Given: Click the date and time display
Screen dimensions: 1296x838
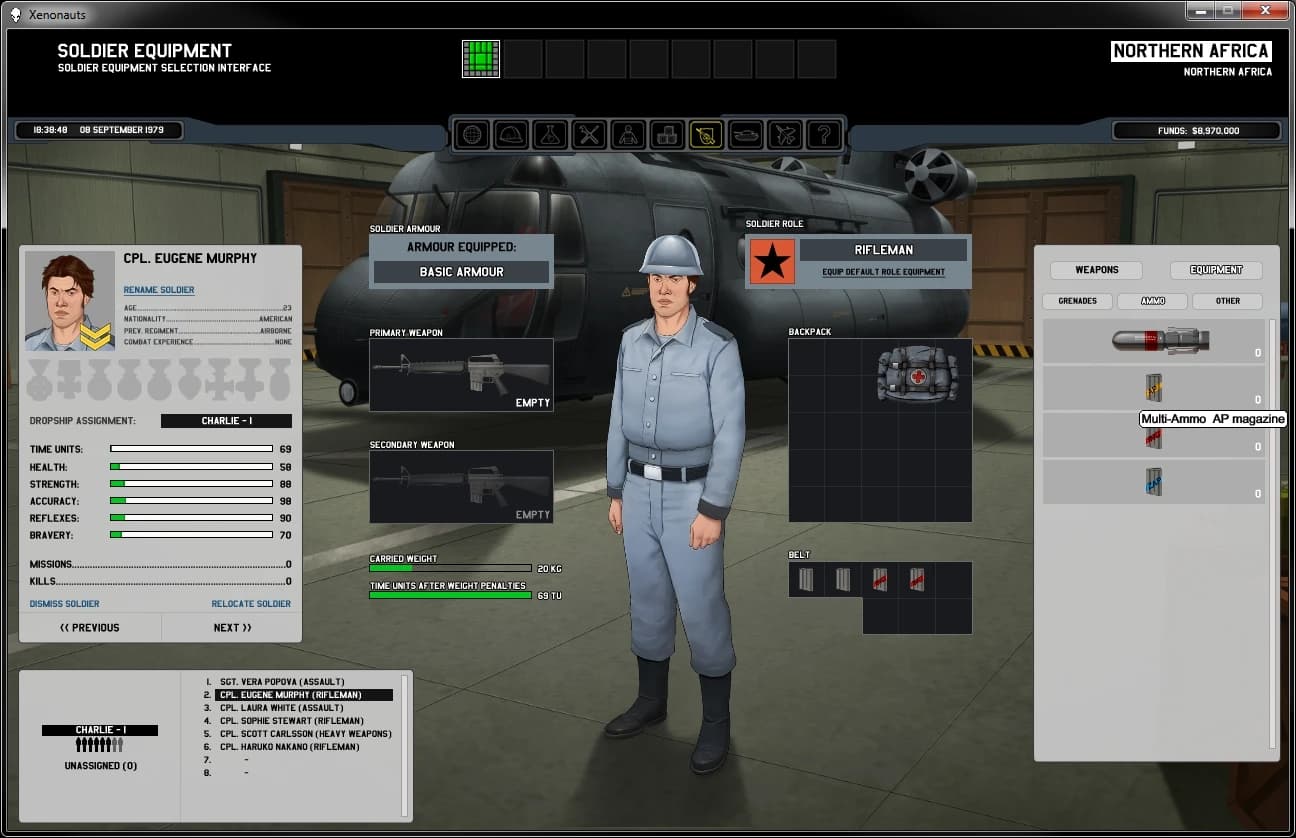Looking at the screenshot, I should pos(99,130).
